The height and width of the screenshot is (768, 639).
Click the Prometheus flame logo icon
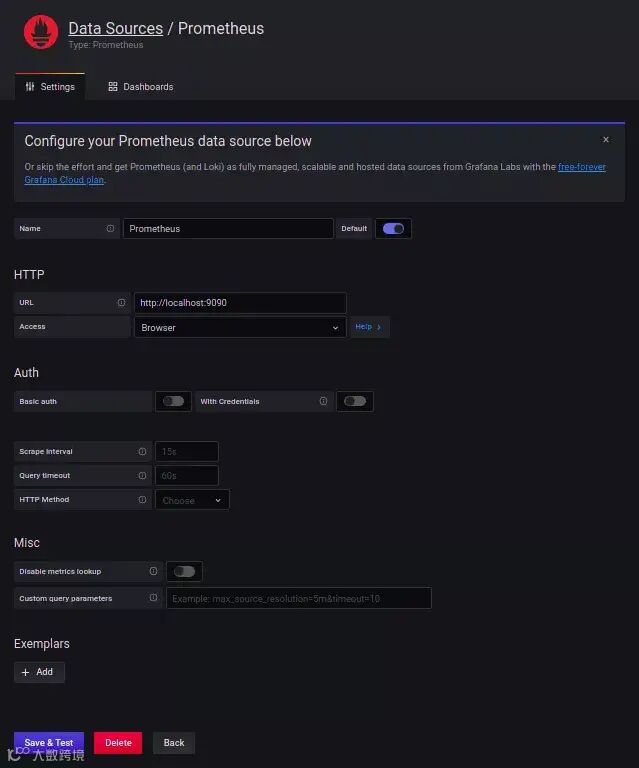pos(41,32)
